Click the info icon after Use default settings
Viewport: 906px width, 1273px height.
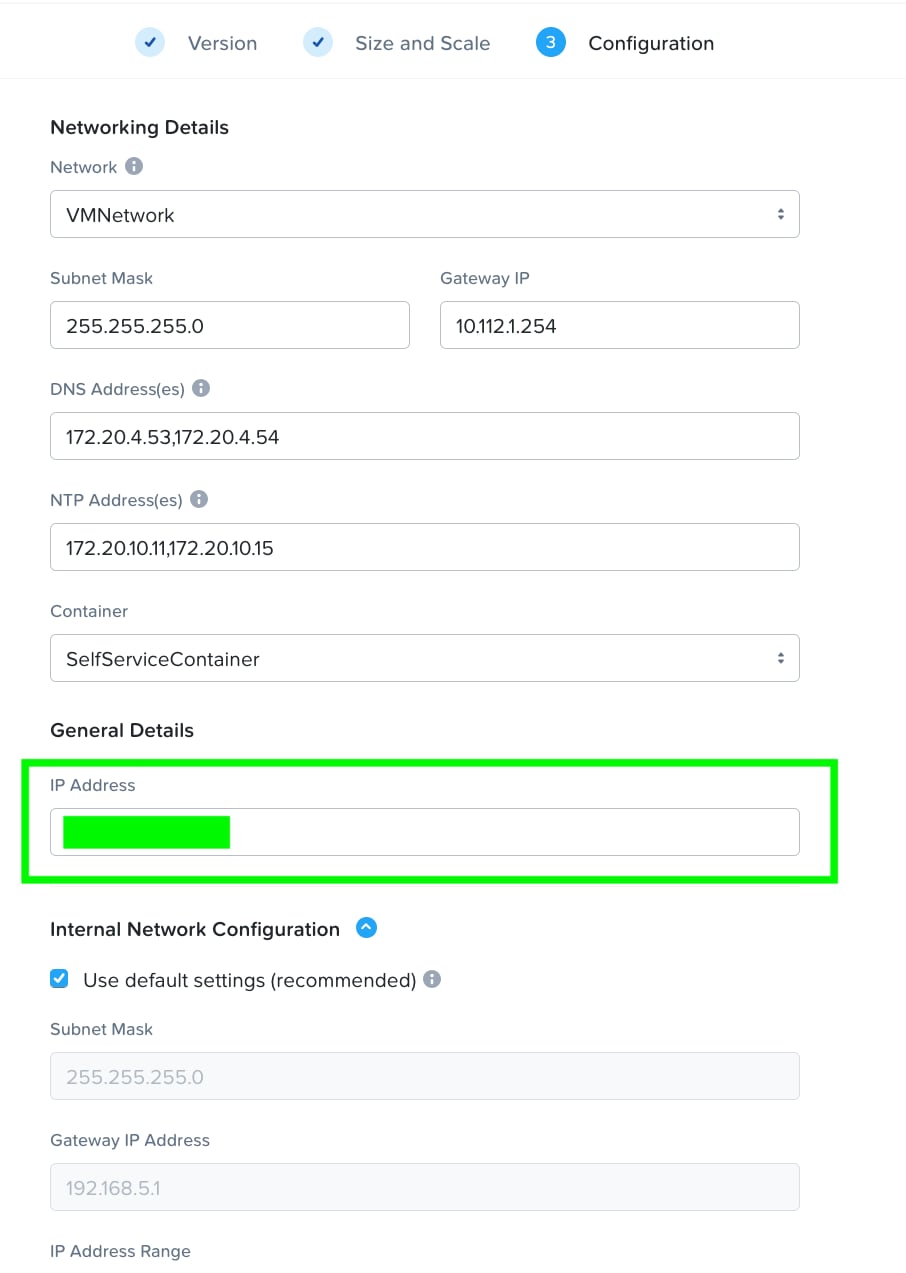click(x=432, y=979)
